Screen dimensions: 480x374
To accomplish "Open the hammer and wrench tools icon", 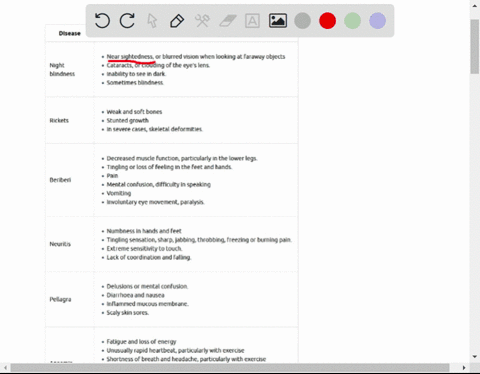I will click(202, 21).
